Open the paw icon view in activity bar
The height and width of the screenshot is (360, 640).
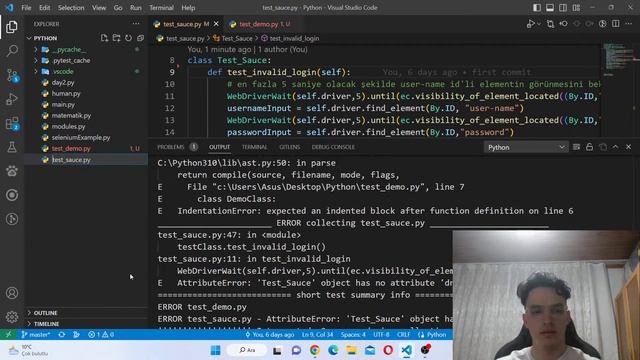tap(12, 171)
